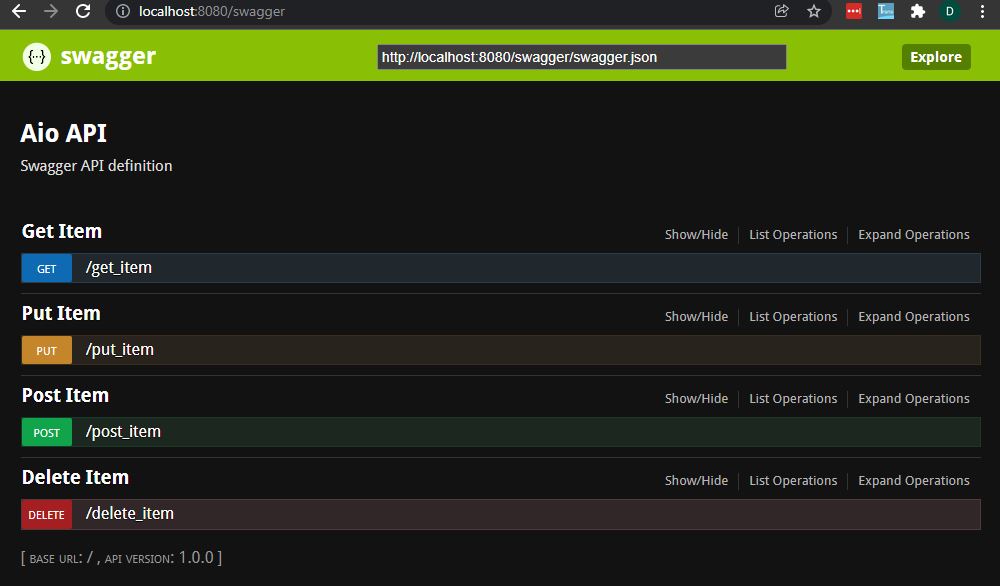Select the DELETE method badge on /delete_item
1000x586 pixels.
pos(46,514)
